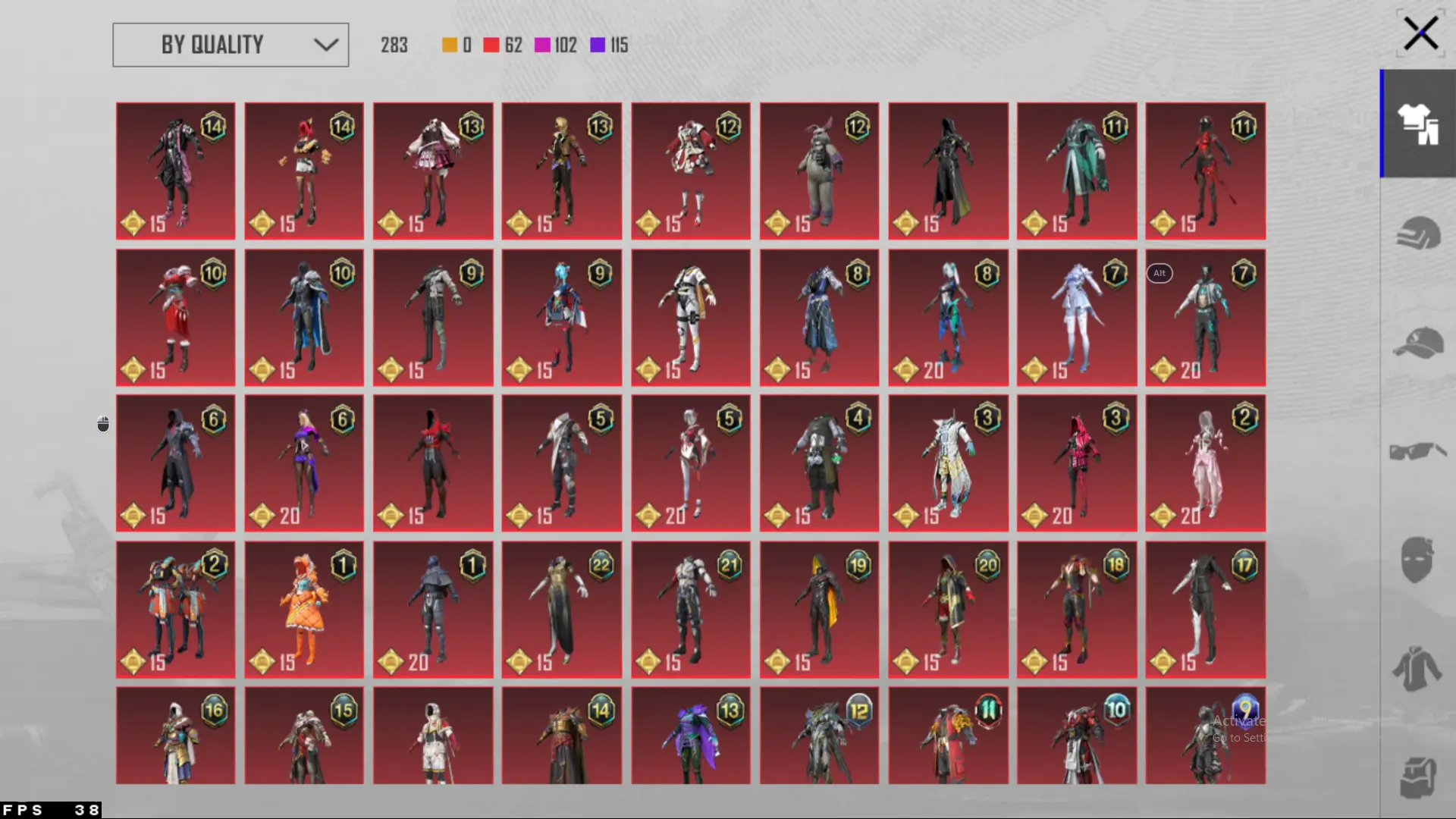The image size is (1456, 819).
Task: Open the outfits category in sidebar
Action: pos(1417,124)
